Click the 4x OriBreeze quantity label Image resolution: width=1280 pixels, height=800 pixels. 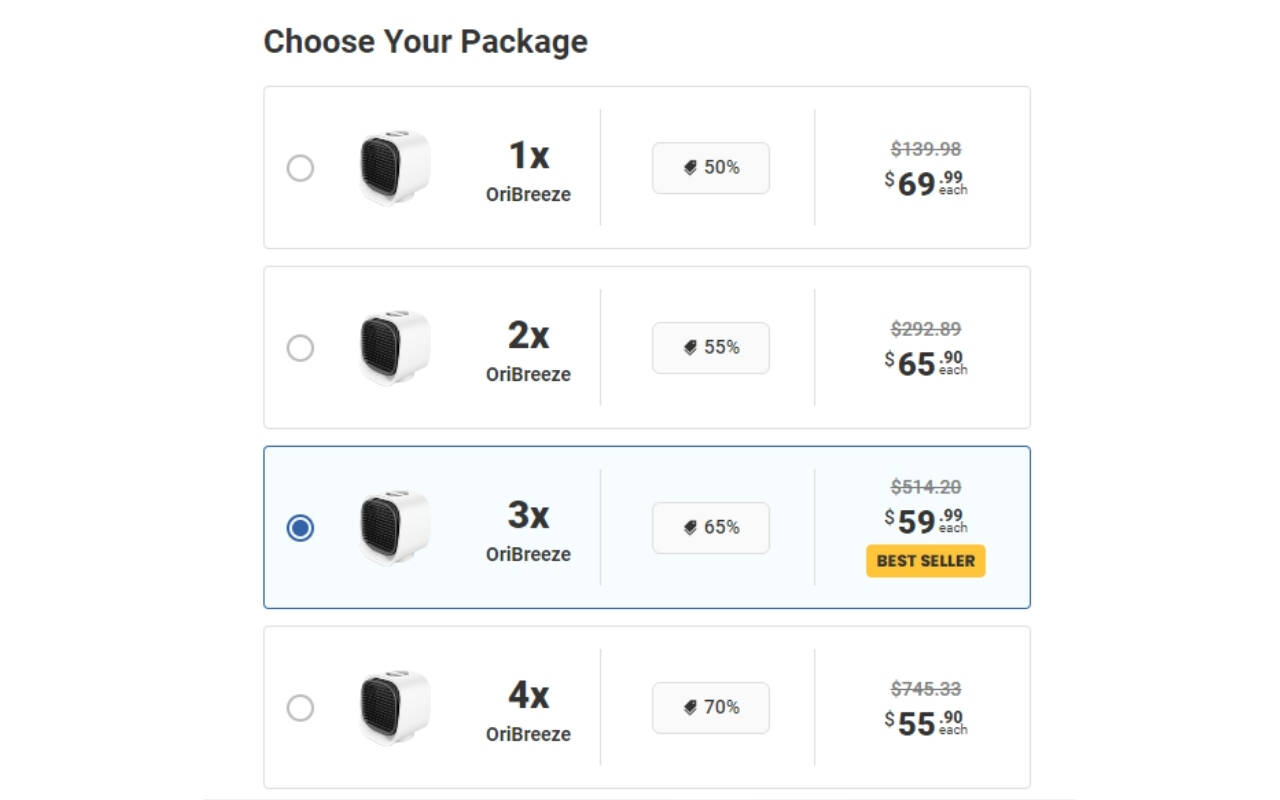click(x=528, y=710)
